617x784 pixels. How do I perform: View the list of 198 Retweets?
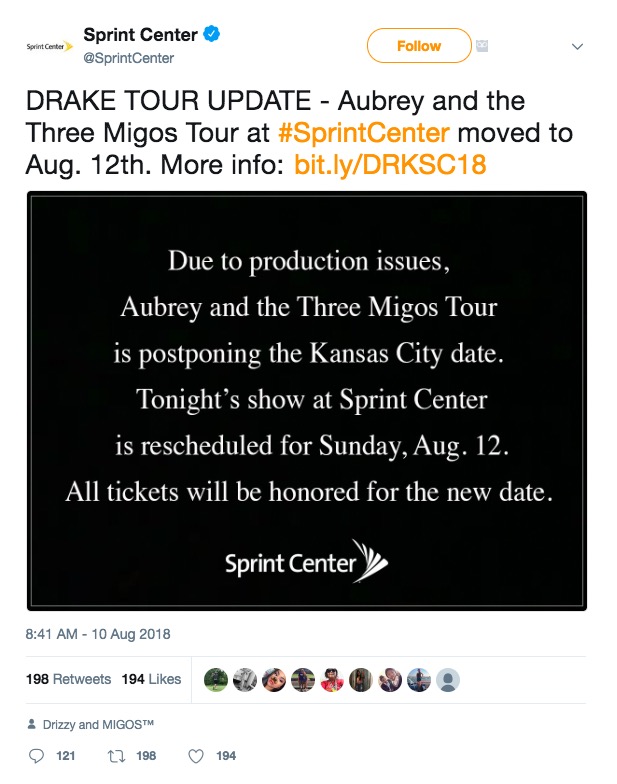click(x=68, y=679)
